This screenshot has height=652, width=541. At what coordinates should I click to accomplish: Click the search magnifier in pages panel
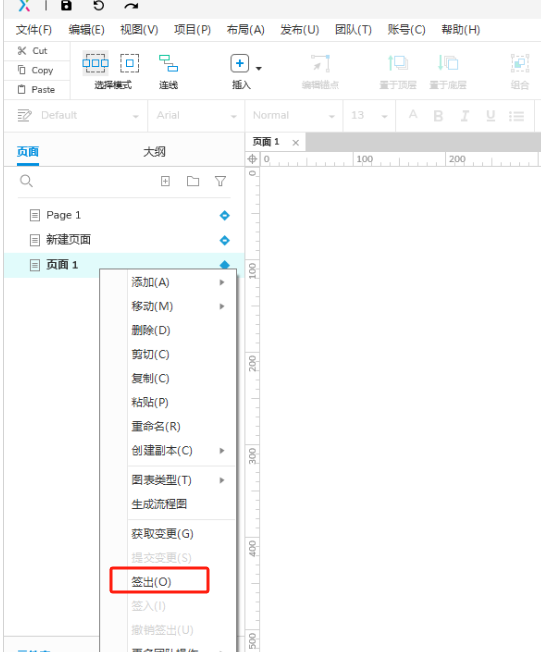[x=26, y=181]
